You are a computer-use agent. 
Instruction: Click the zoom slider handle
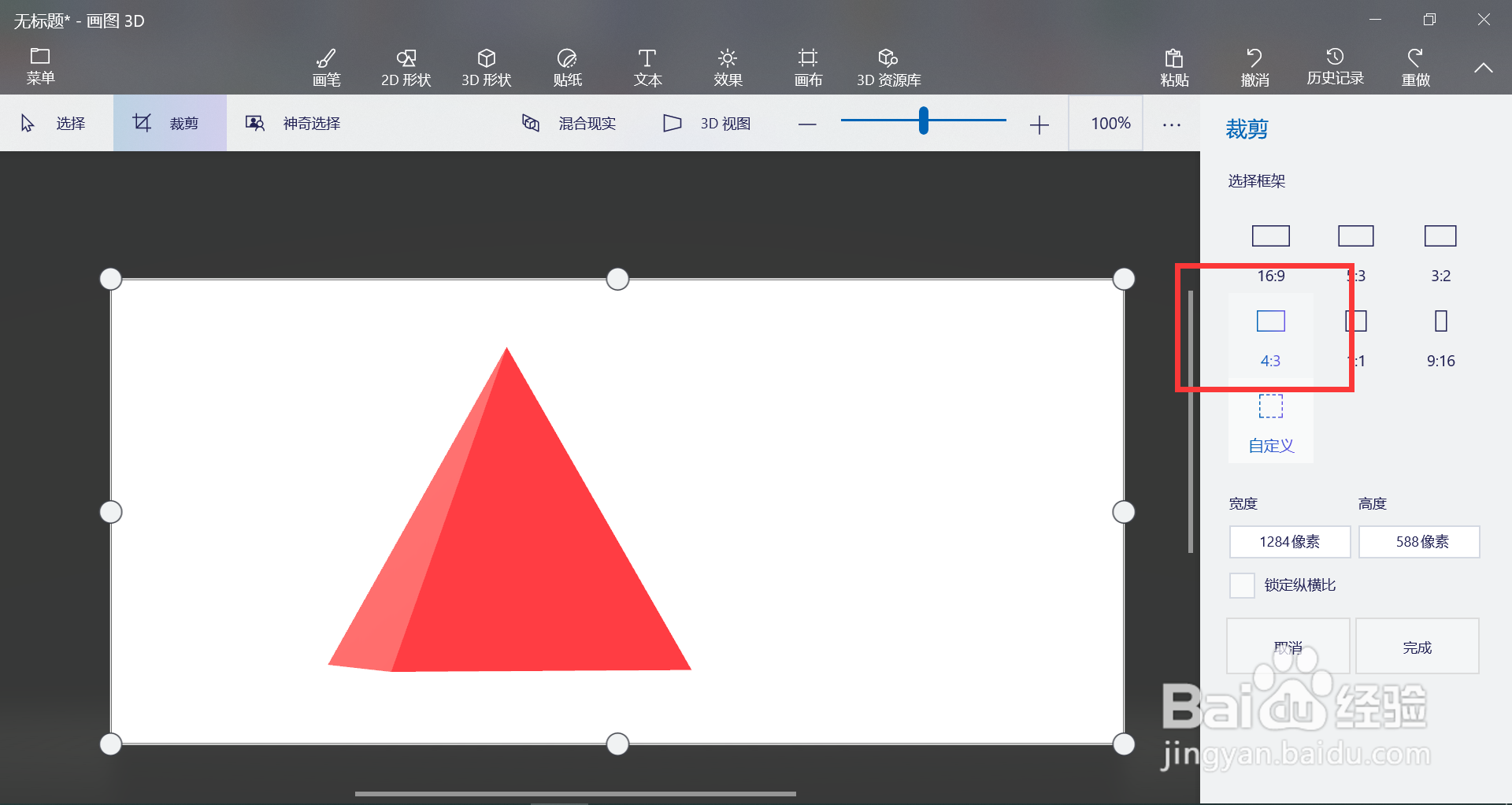pos(923,121)
